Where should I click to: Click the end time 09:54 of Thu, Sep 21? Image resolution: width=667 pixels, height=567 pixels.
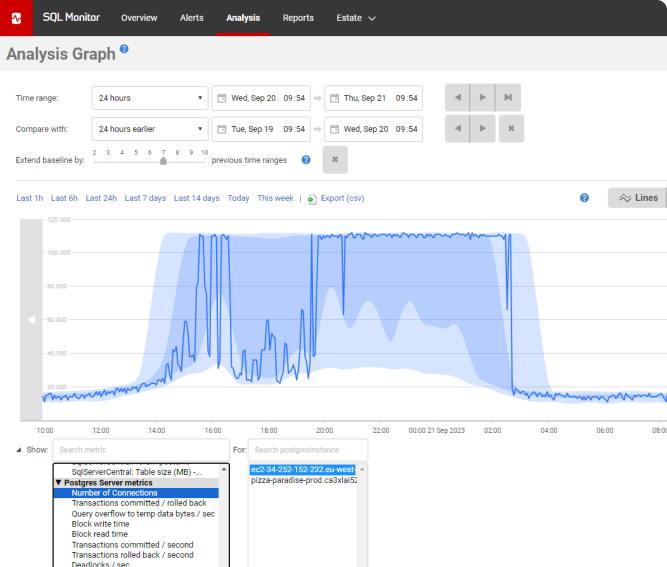[x=407, y=98]
